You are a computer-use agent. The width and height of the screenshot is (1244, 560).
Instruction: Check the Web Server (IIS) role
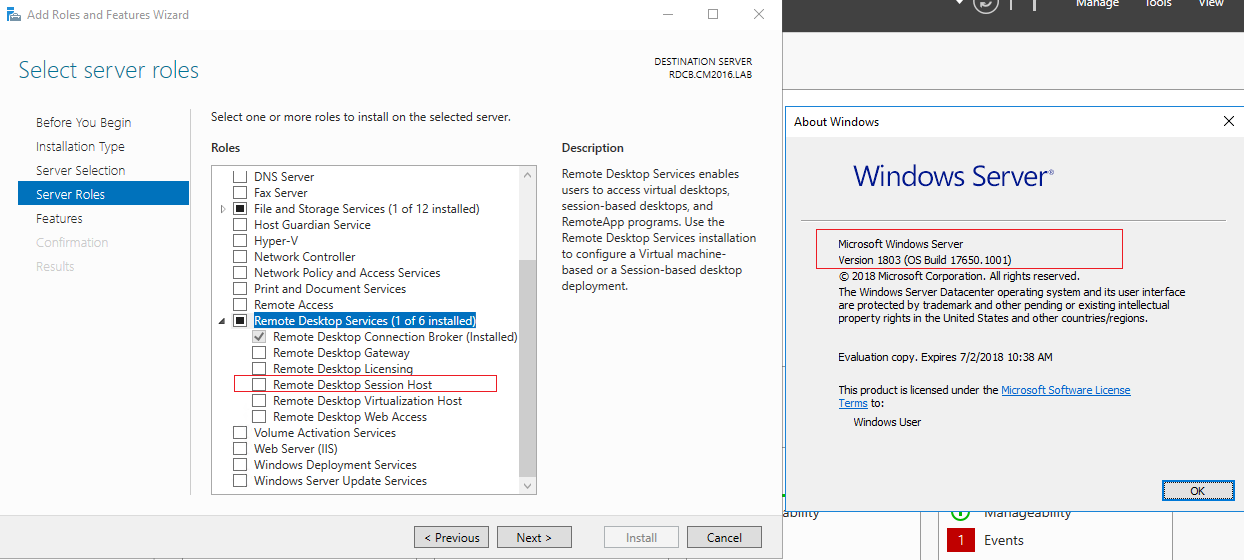point(240,449)
